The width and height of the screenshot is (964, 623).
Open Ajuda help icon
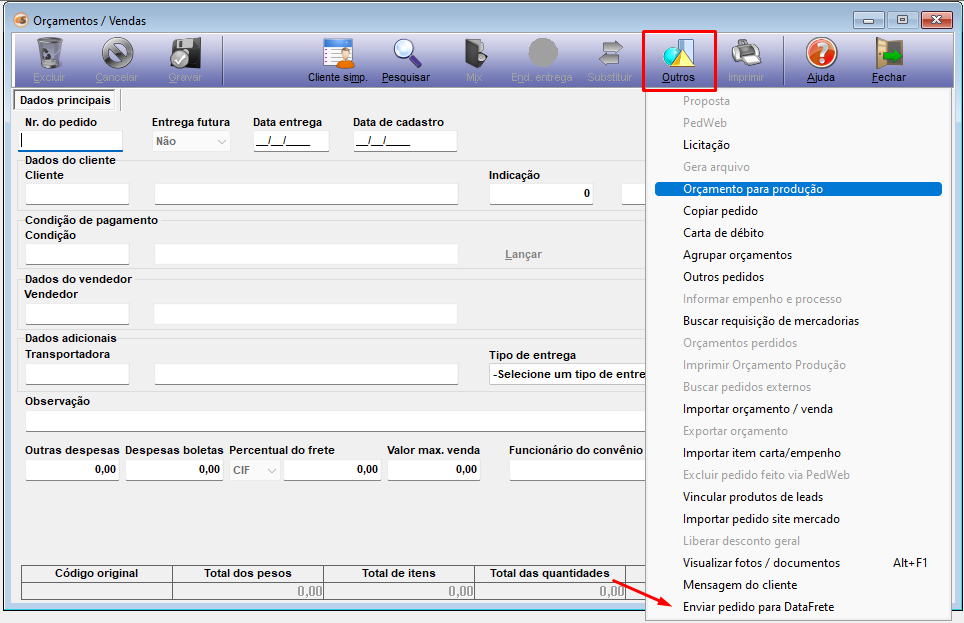pyautogui.click(x=821, y=54)
